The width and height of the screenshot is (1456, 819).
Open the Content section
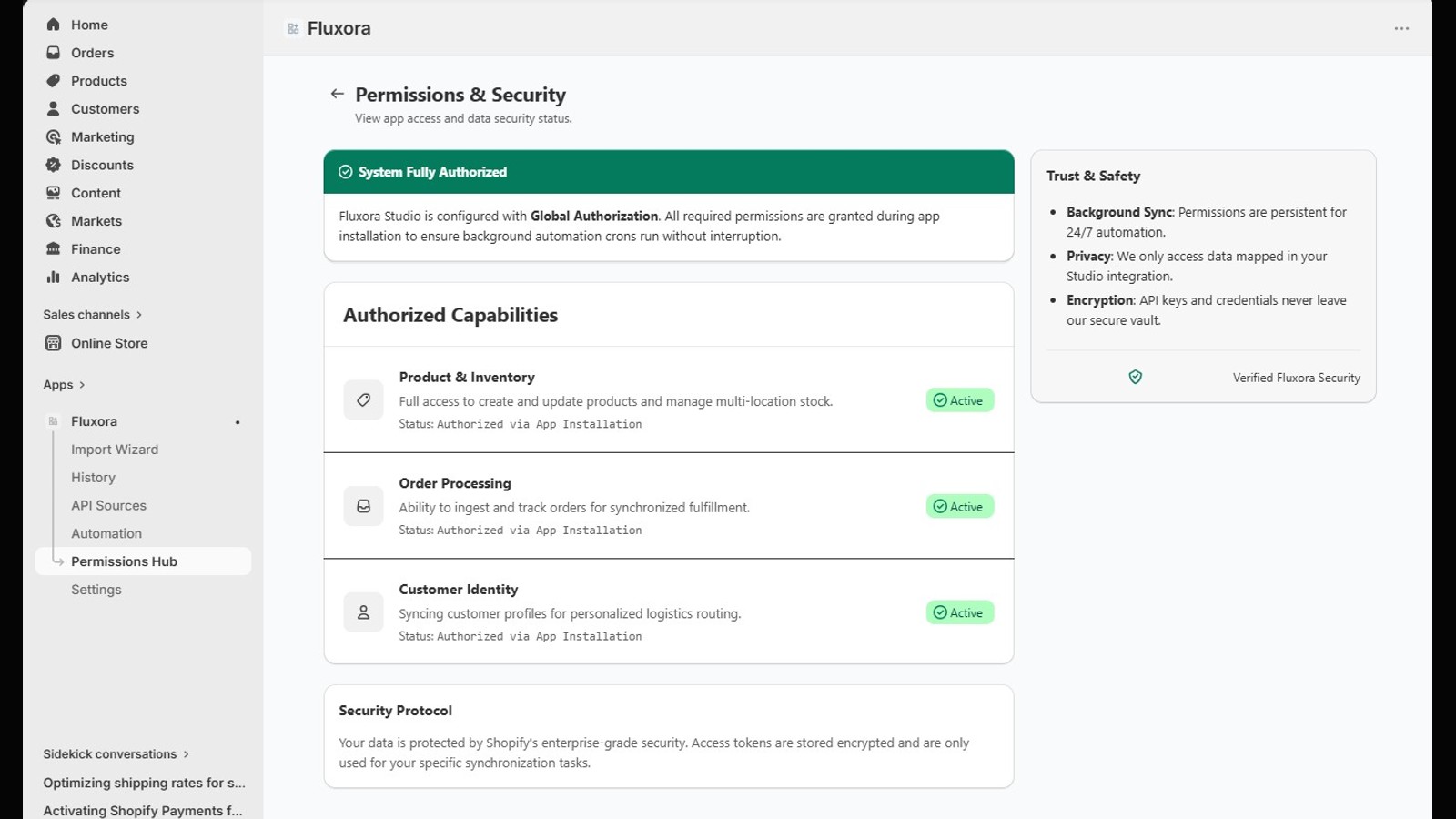pos(96,193)
